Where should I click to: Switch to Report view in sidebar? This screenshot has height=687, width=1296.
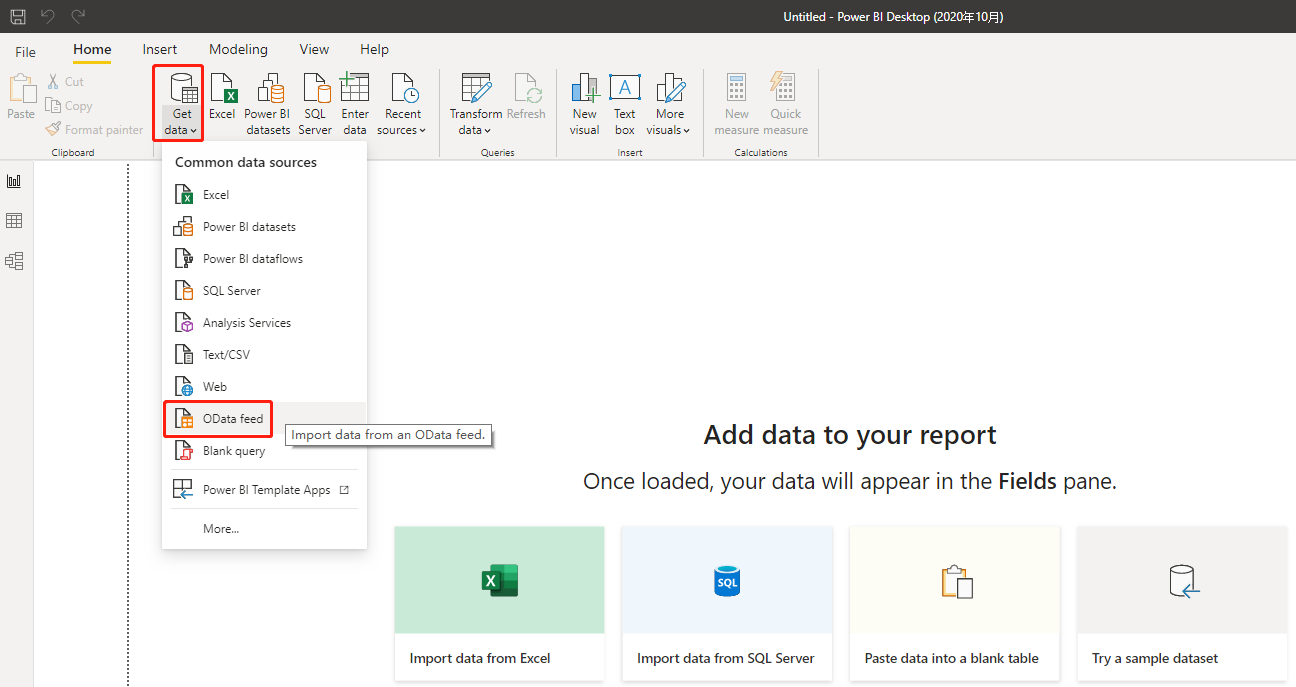[14, 181]
